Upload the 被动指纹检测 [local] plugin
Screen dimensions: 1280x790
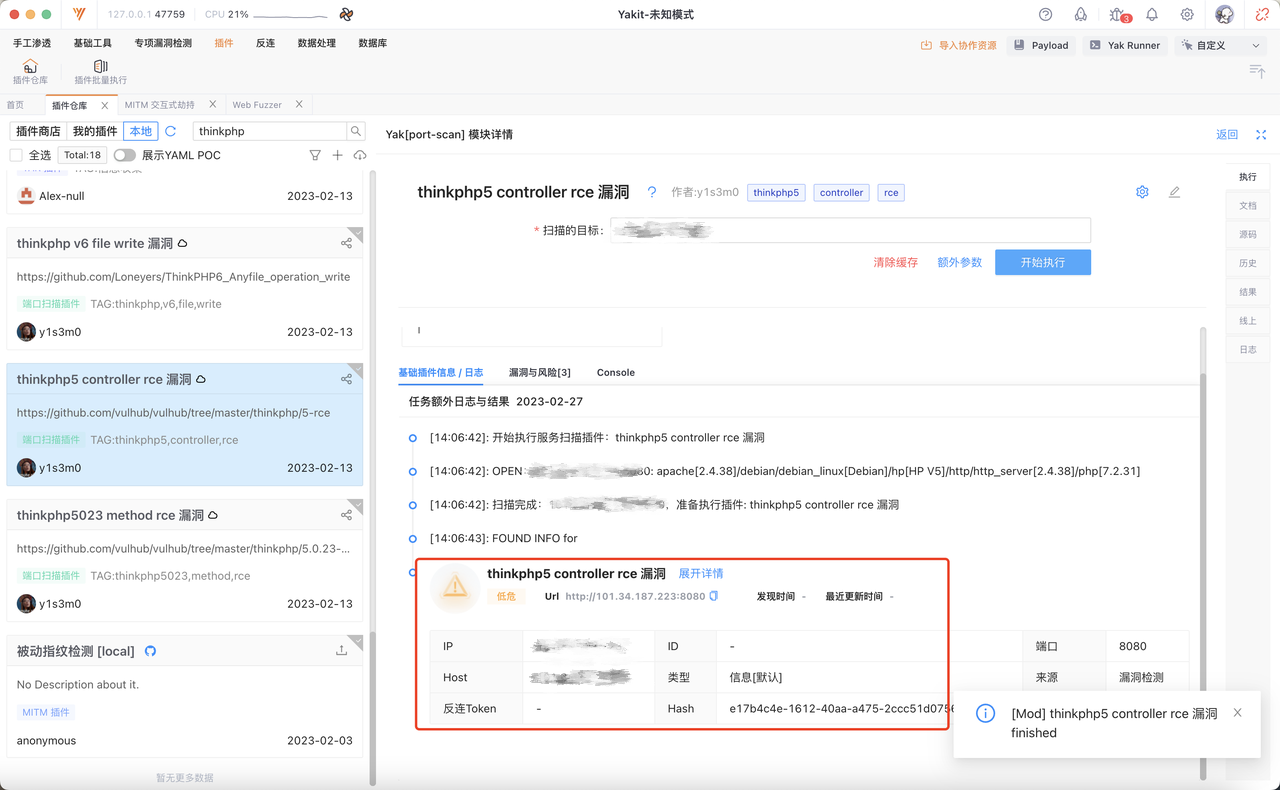coord(341,651)
